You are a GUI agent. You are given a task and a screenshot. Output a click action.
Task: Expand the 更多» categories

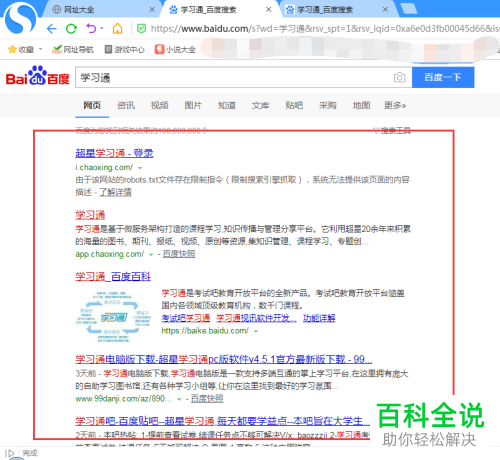tap(395, 106)
